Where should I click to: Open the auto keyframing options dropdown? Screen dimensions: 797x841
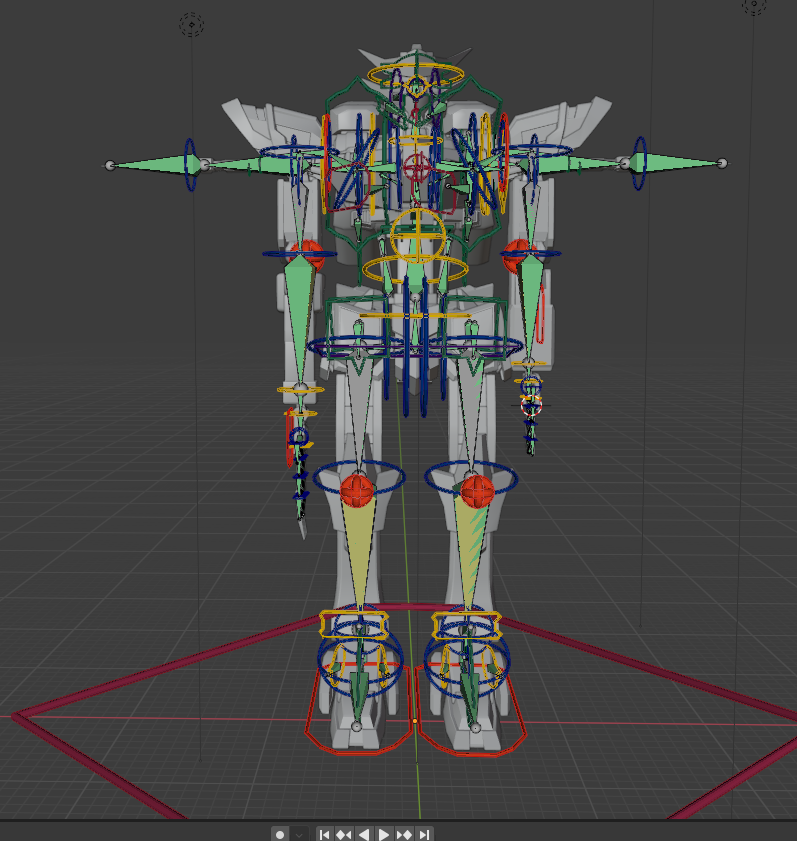pos(299,835)
